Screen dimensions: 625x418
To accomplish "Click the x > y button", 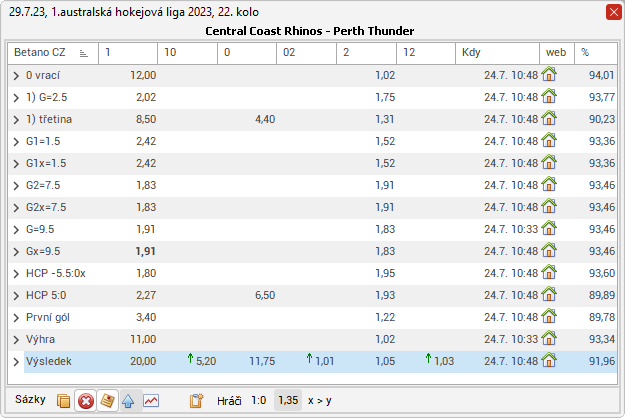I will [321, 400].
